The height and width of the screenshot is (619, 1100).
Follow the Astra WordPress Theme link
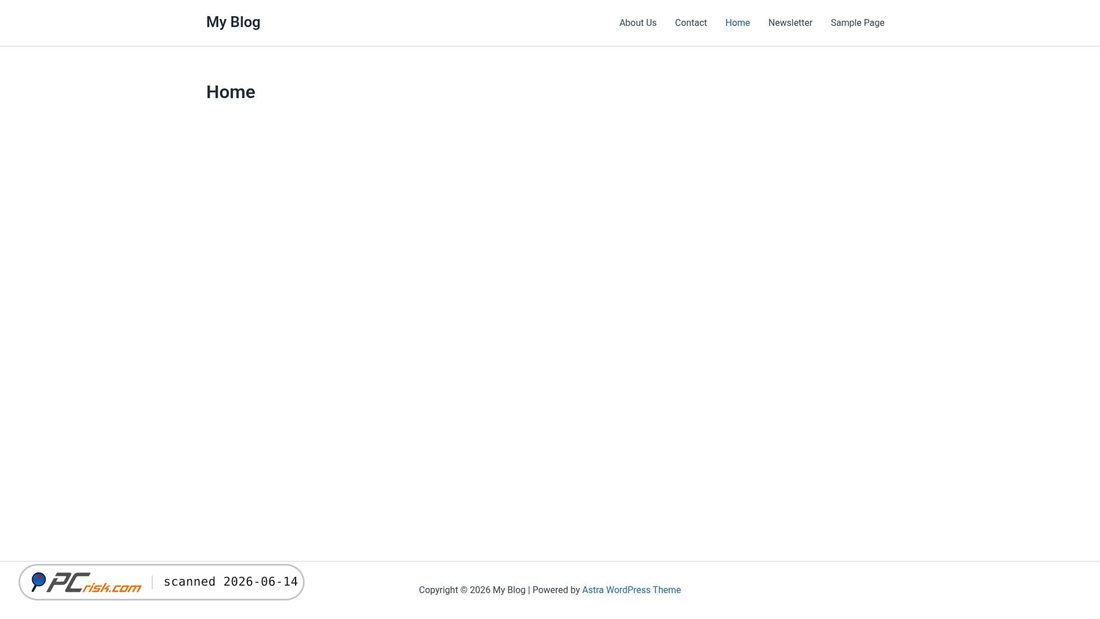[631, 590]
